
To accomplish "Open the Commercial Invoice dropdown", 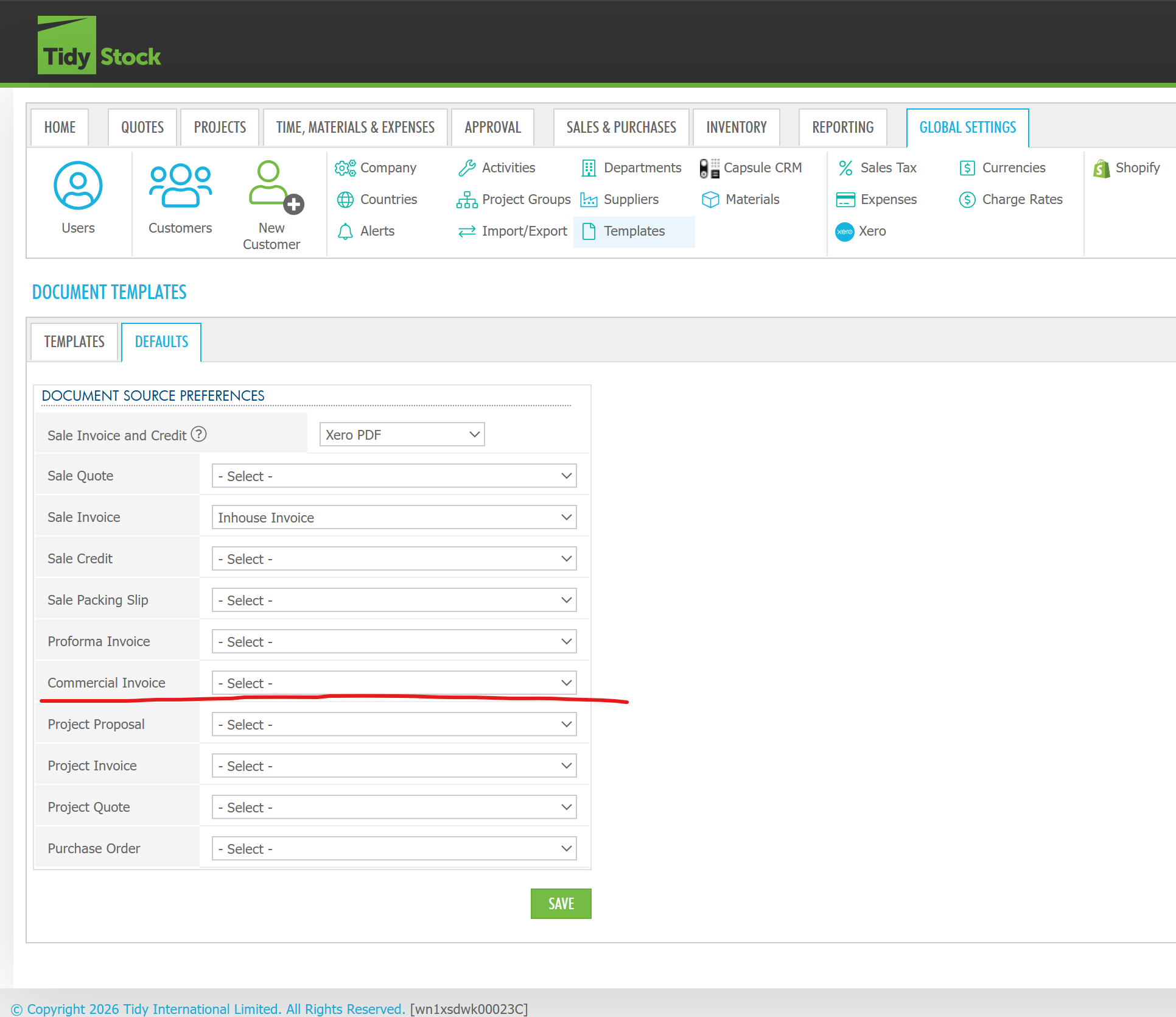I will click(x=394, y=683).
